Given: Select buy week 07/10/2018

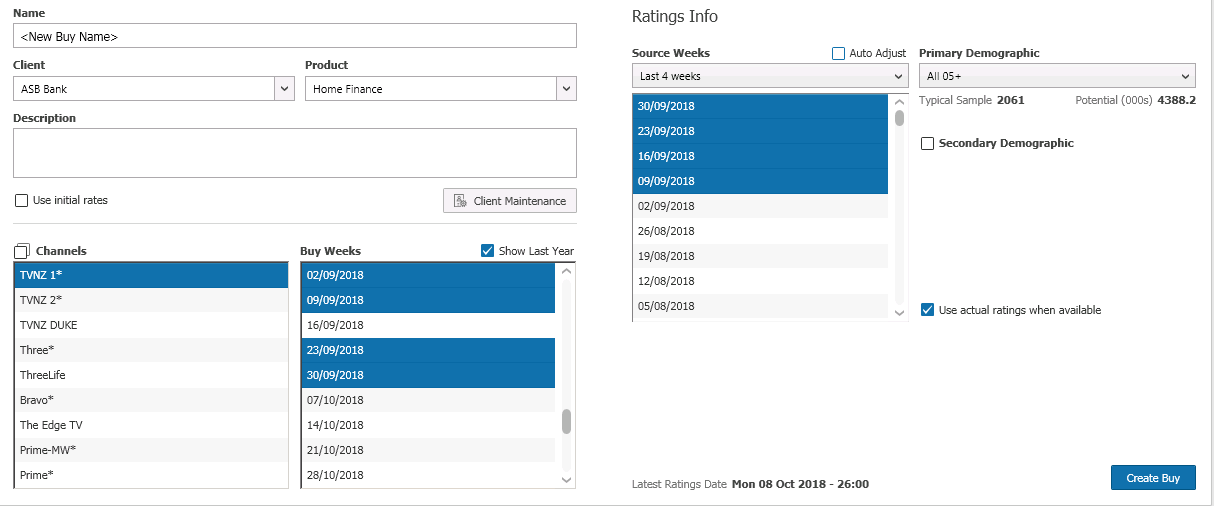Looking at the screenshot, I should (x=428, y=400).
